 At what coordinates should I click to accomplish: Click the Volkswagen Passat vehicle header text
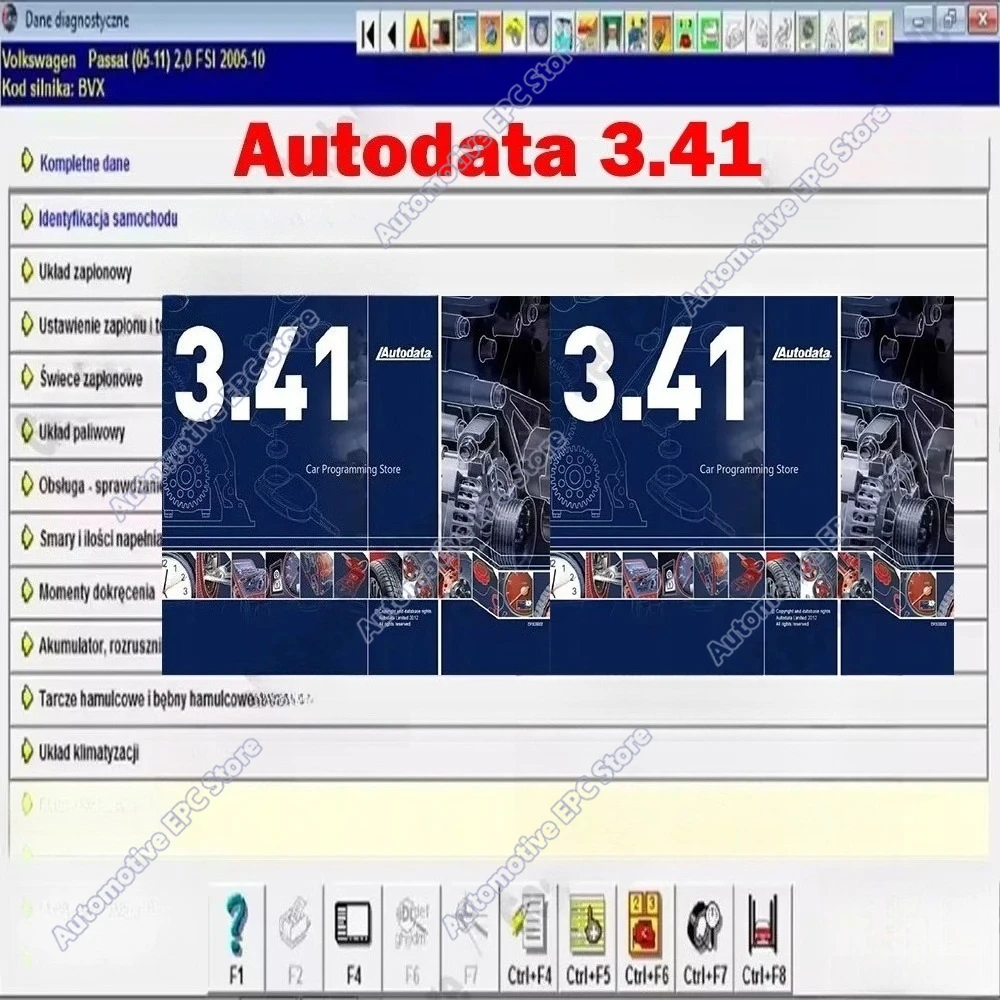tap(133, 60)
